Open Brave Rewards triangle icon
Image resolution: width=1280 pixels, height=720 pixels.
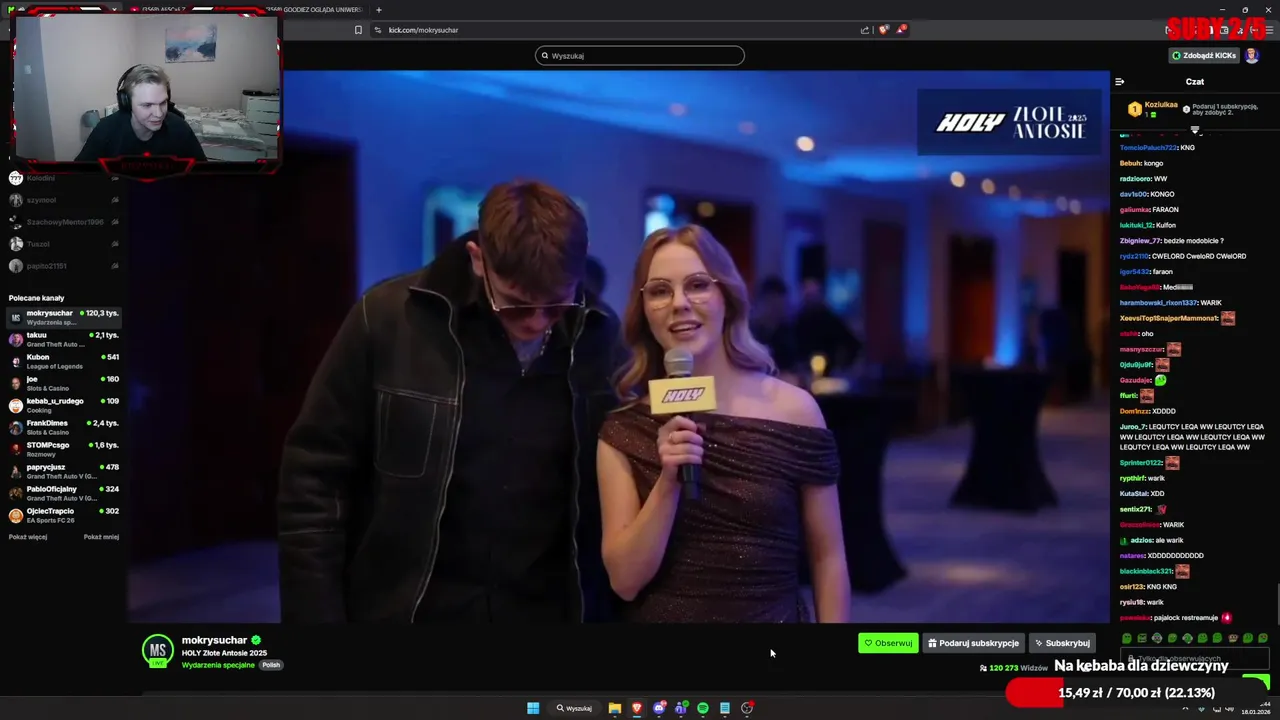[x=901, y=30]
